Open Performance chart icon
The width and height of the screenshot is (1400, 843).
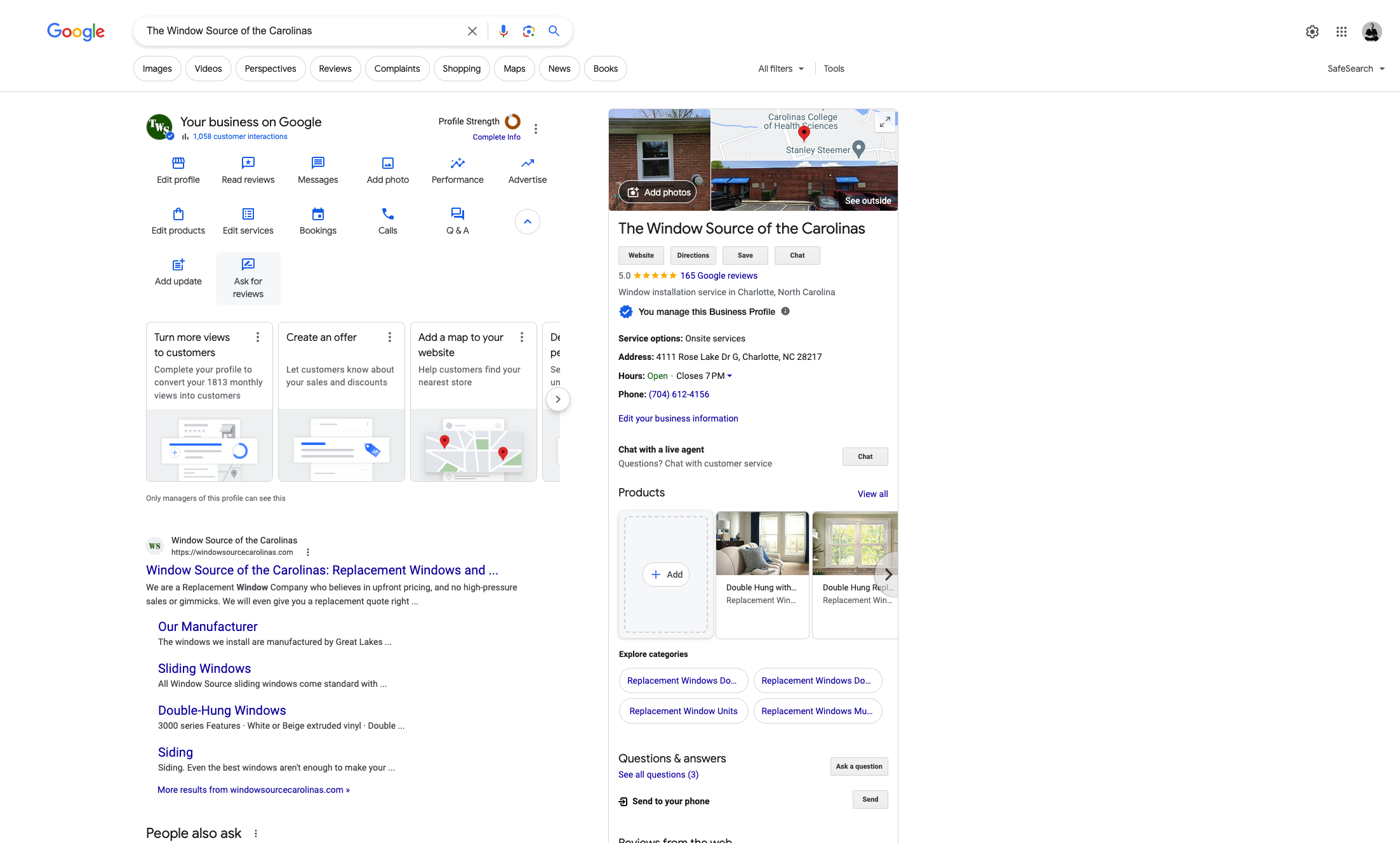(x=458, y=163)
